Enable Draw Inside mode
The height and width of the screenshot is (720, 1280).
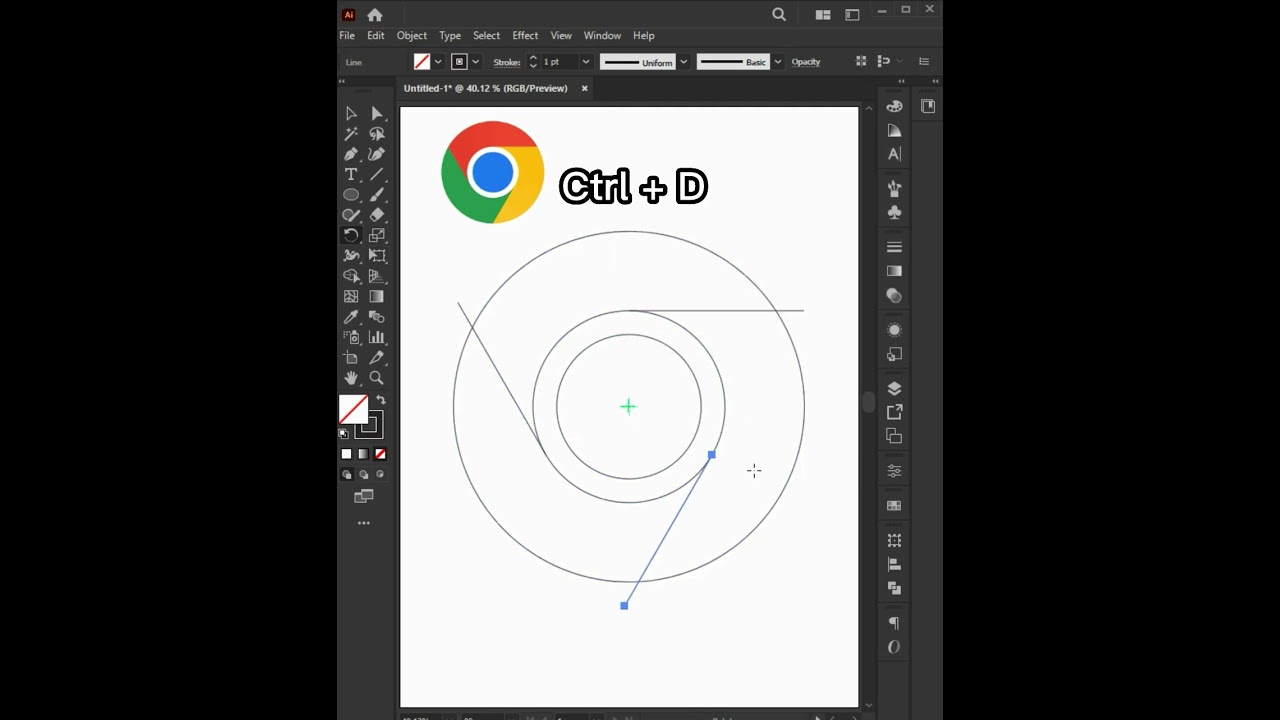(380, 475)
